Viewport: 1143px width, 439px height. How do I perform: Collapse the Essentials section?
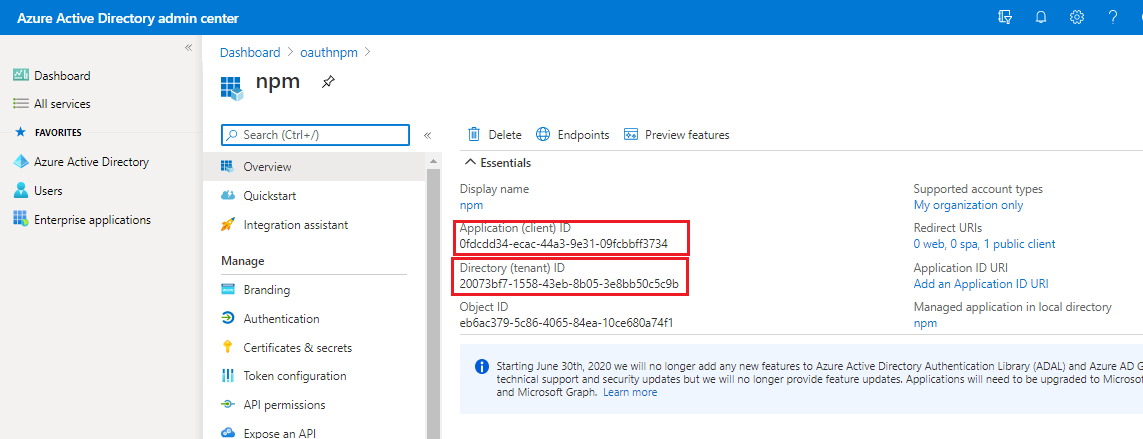[468, 163]
